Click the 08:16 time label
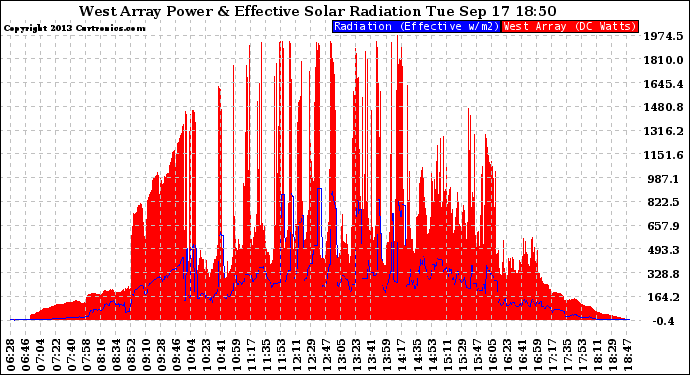 (101, 354)
